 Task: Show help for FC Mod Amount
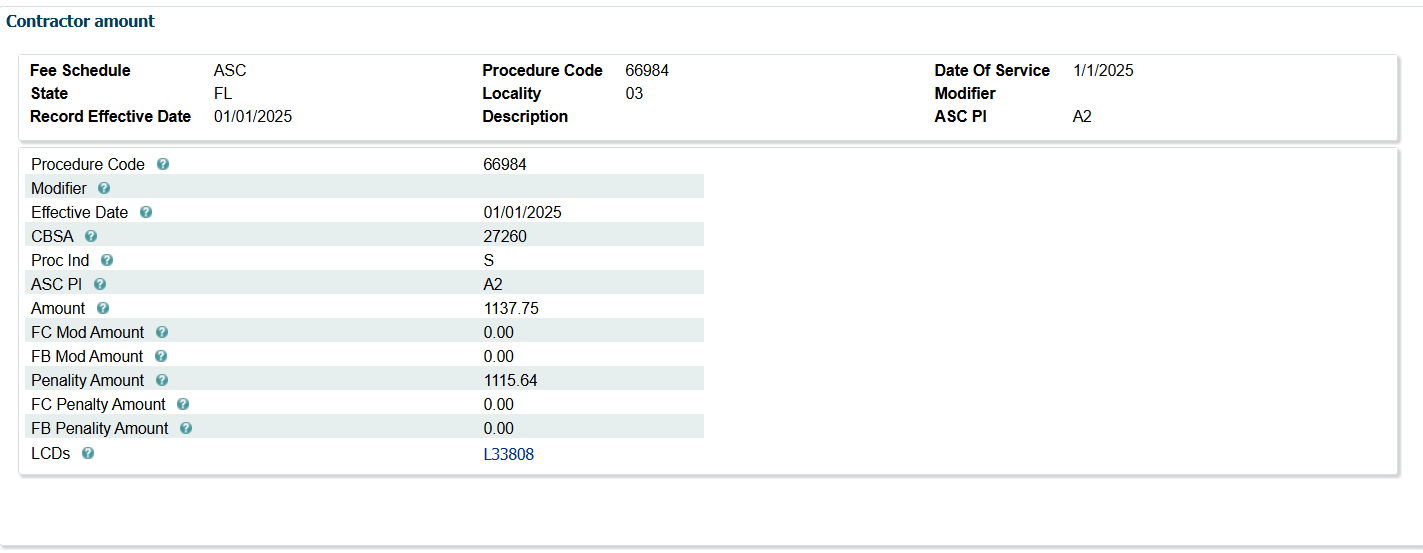(x=162, y=332)
